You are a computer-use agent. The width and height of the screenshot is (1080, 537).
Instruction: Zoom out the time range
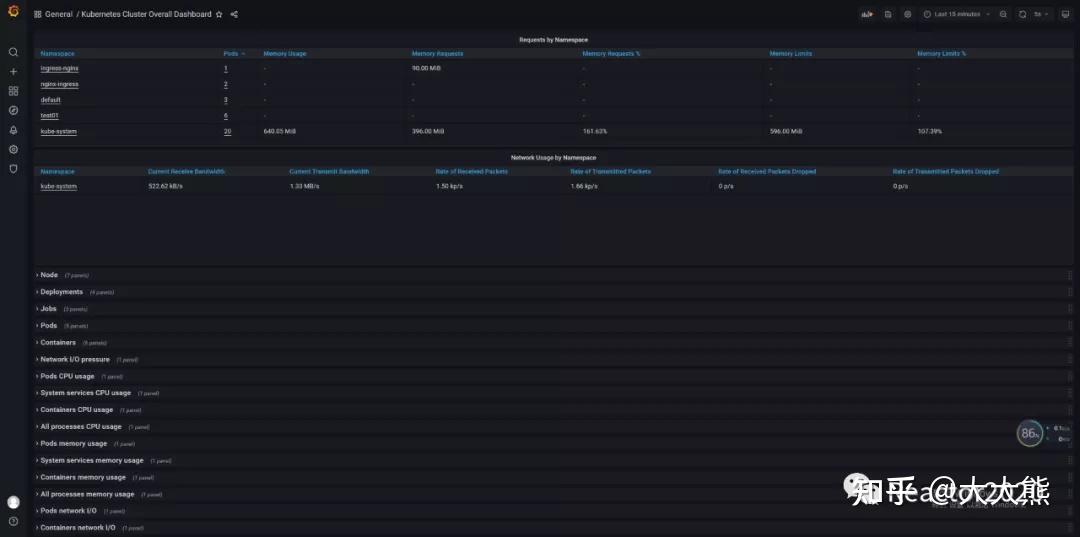[1003, 14]
